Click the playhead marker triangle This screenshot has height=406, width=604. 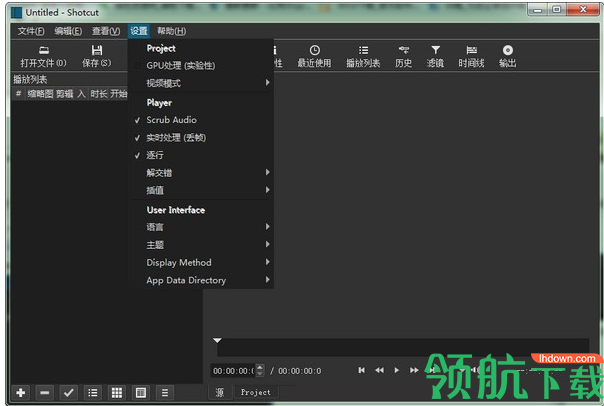click(x=217, y=341)
